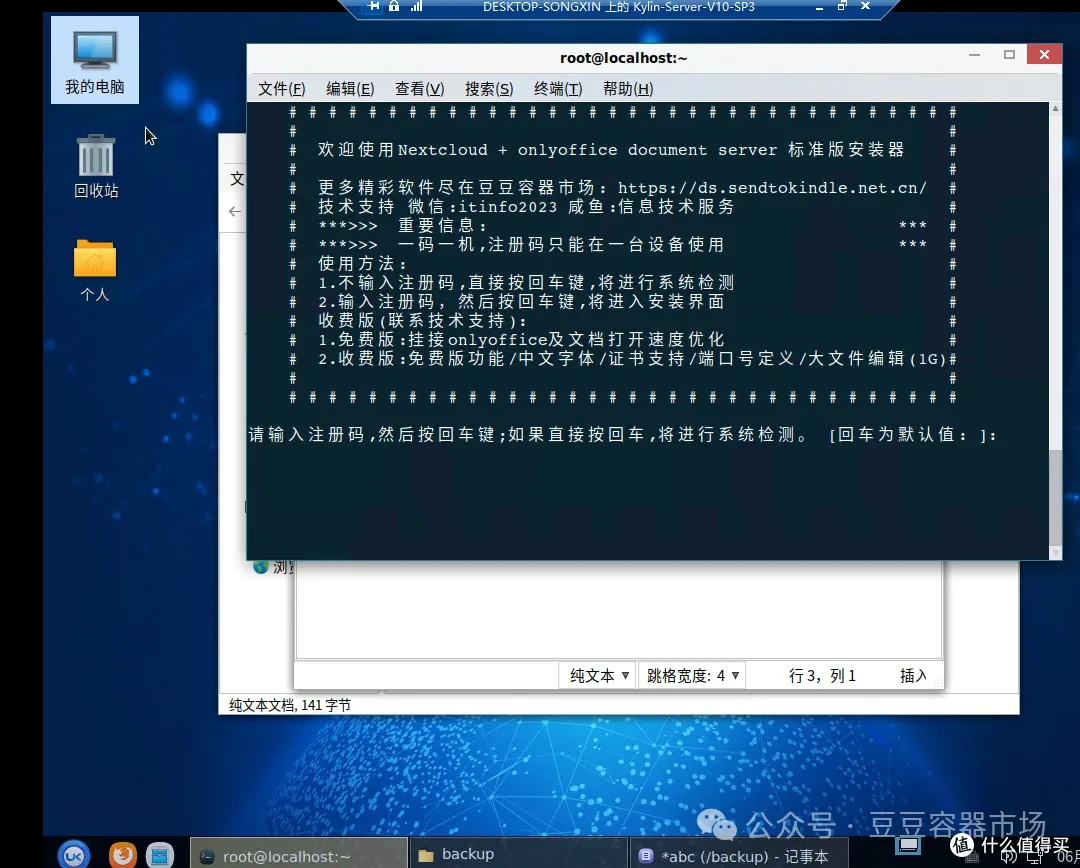The height and width of the screenshot is (868, 1080).
Task: Open the 文件(F) terminal menu
Action: [282, 89]
